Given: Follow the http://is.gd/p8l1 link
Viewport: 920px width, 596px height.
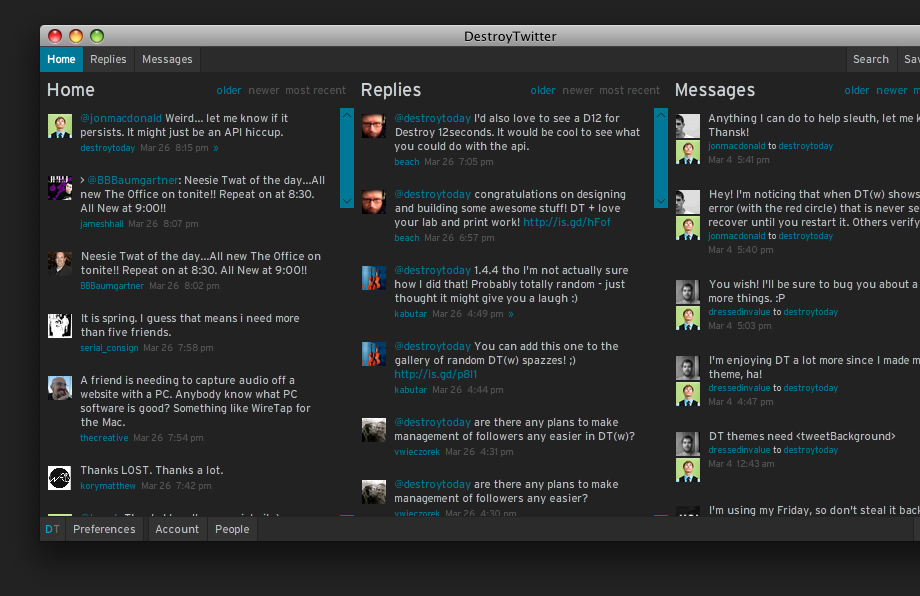Looking at the screenshot, I should pos(435,374).
